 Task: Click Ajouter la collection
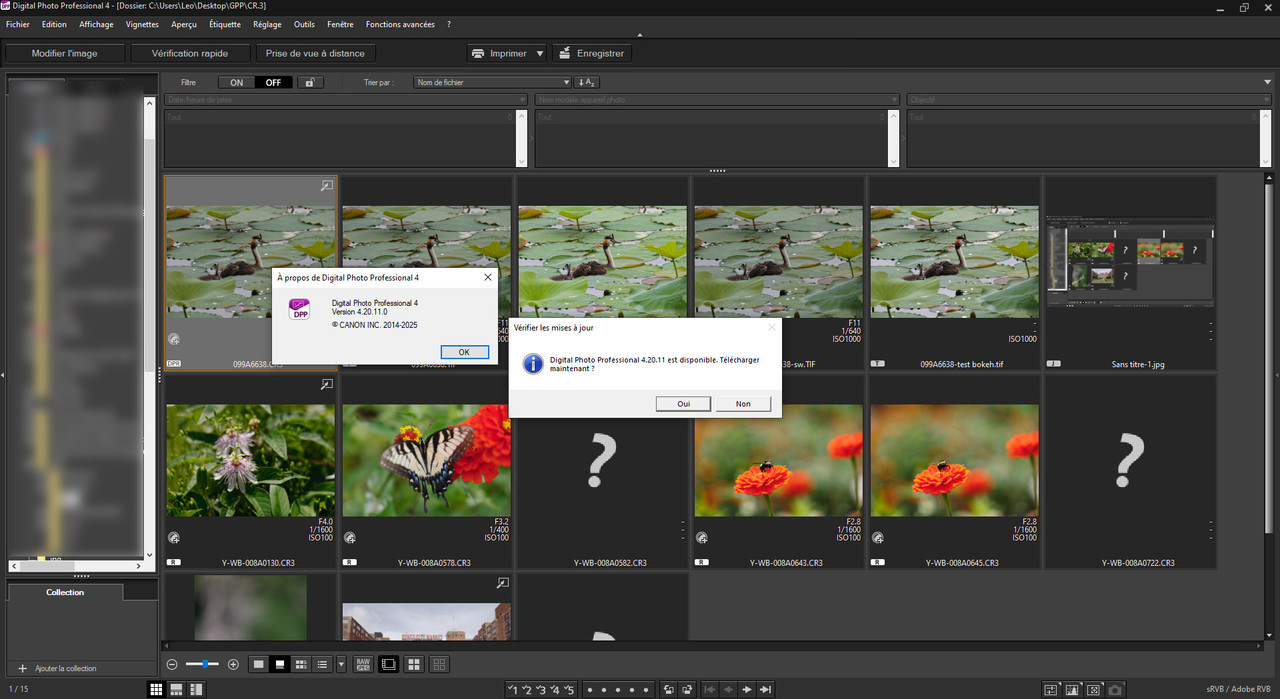coord(57,668)
